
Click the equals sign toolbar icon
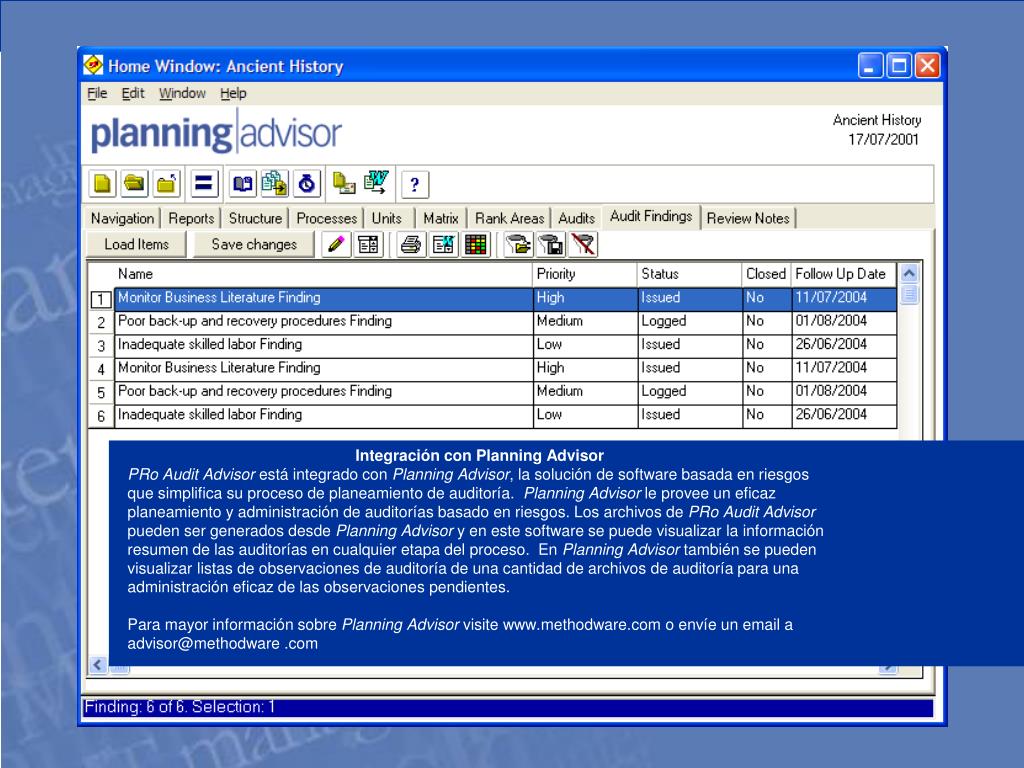[204, 184]
